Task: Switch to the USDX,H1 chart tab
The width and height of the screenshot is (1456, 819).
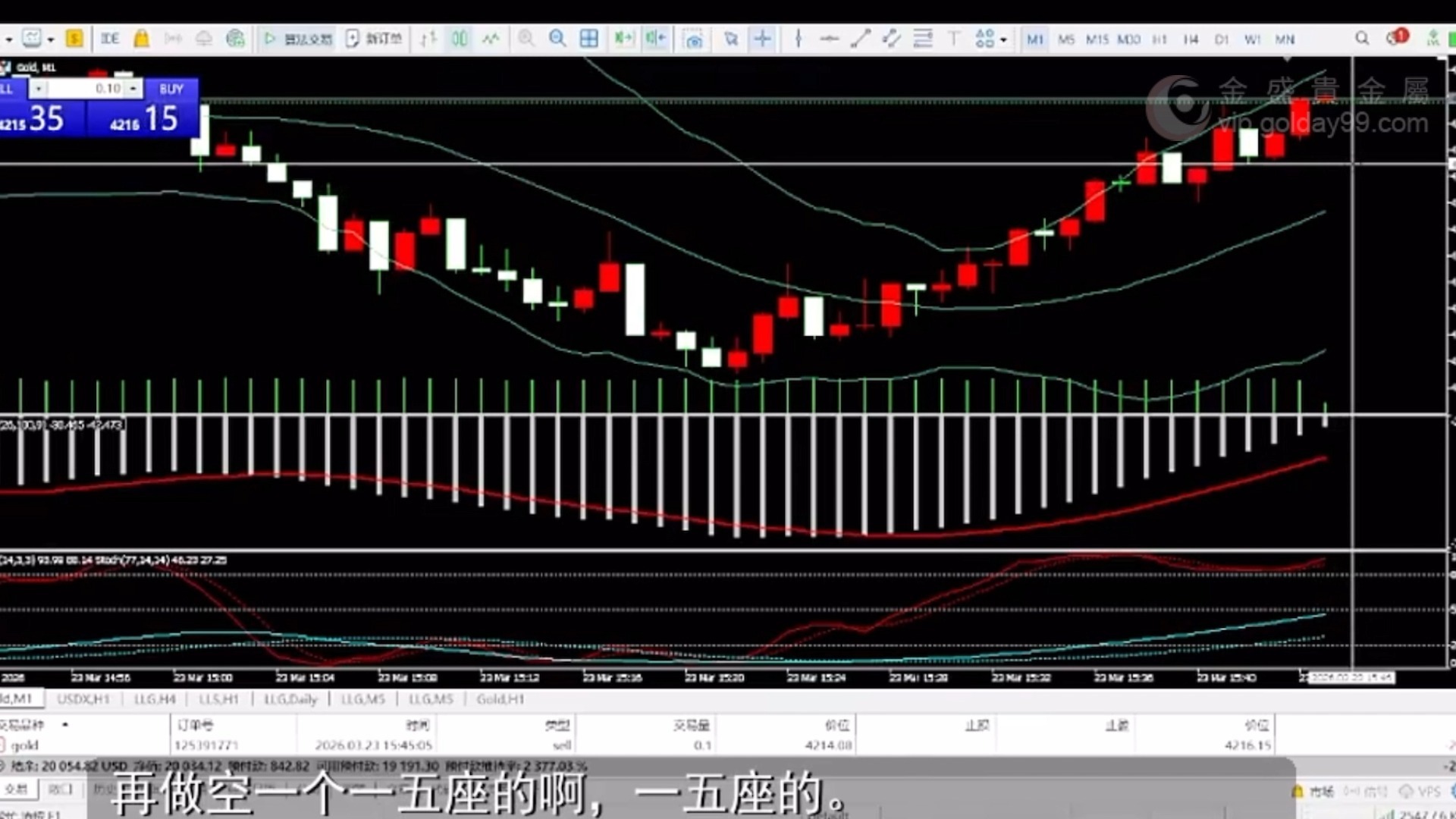Action: tap(83, 699)
